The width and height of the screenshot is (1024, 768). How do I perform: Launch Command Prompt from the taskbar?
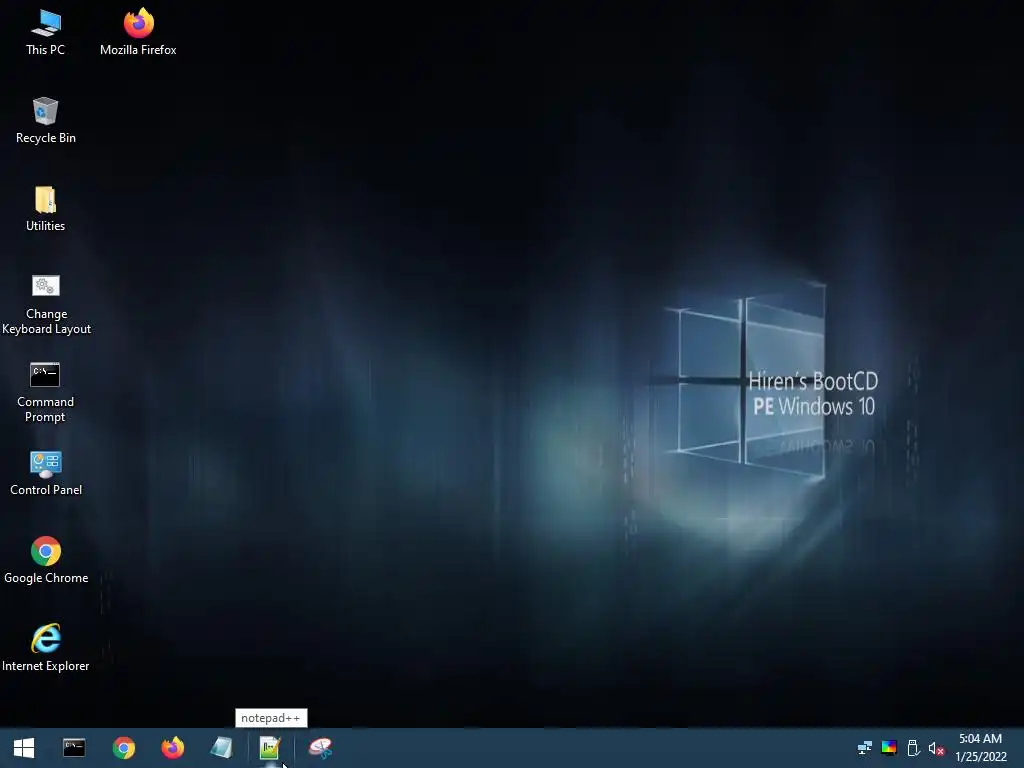74,748
